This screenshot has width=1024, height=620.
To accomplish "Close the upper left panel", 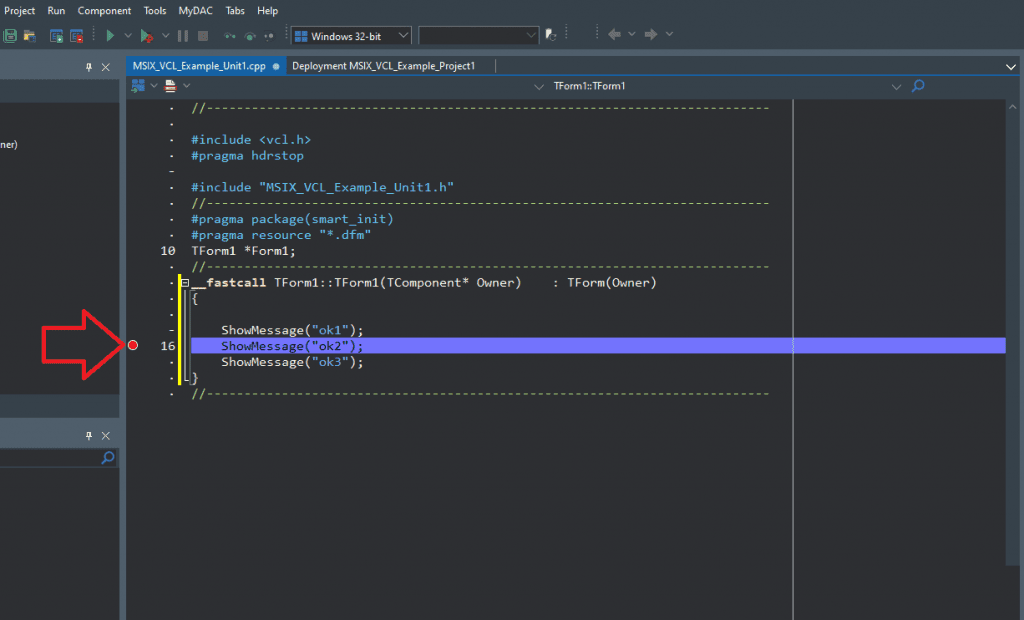I will [106, 67].
